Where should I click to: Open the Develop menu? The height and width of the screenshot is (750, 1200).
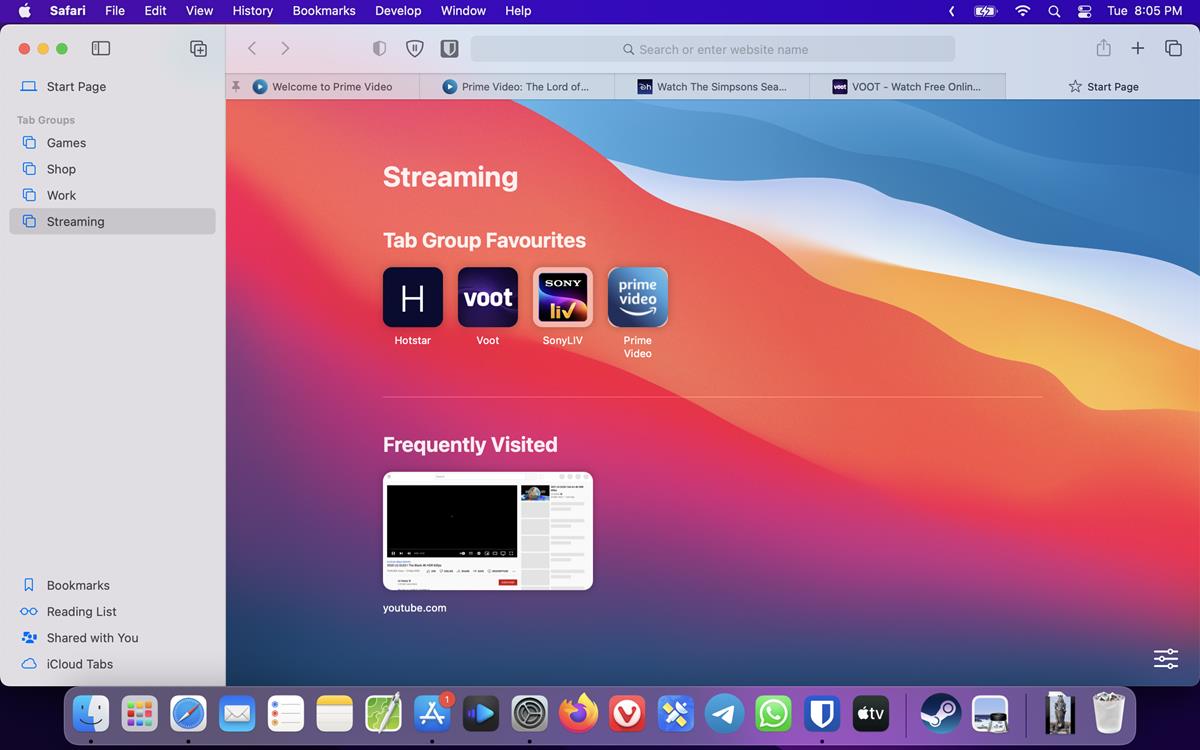[x=398, y=11]
